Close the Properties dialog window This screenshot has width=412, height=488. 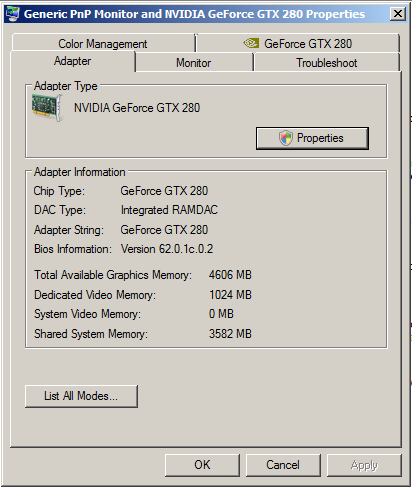(398, 14)
